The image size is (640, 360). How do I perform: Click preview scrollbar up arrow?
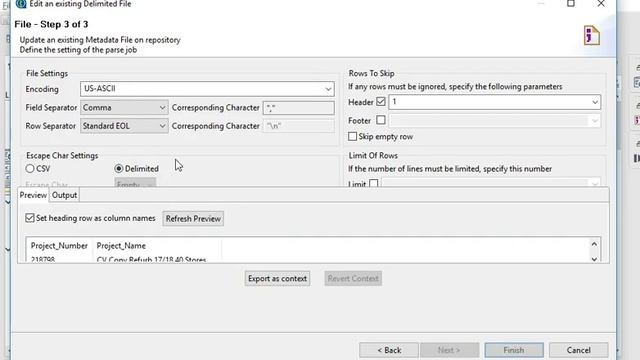tap(594, 244)
